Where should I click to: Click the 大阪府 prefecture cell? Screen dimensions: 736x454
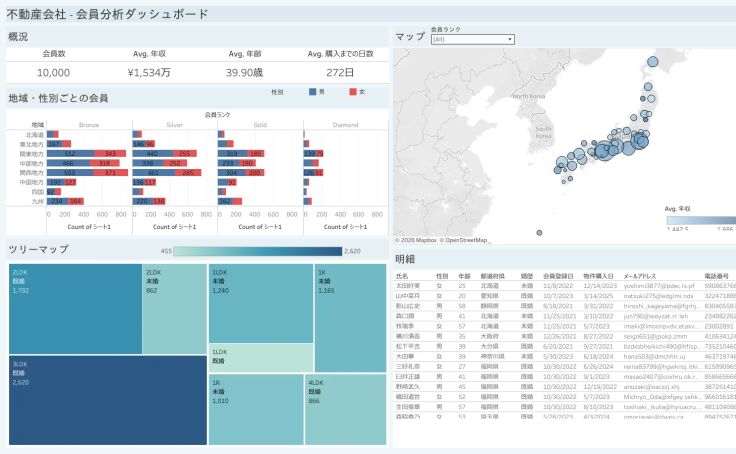point(489,337)
